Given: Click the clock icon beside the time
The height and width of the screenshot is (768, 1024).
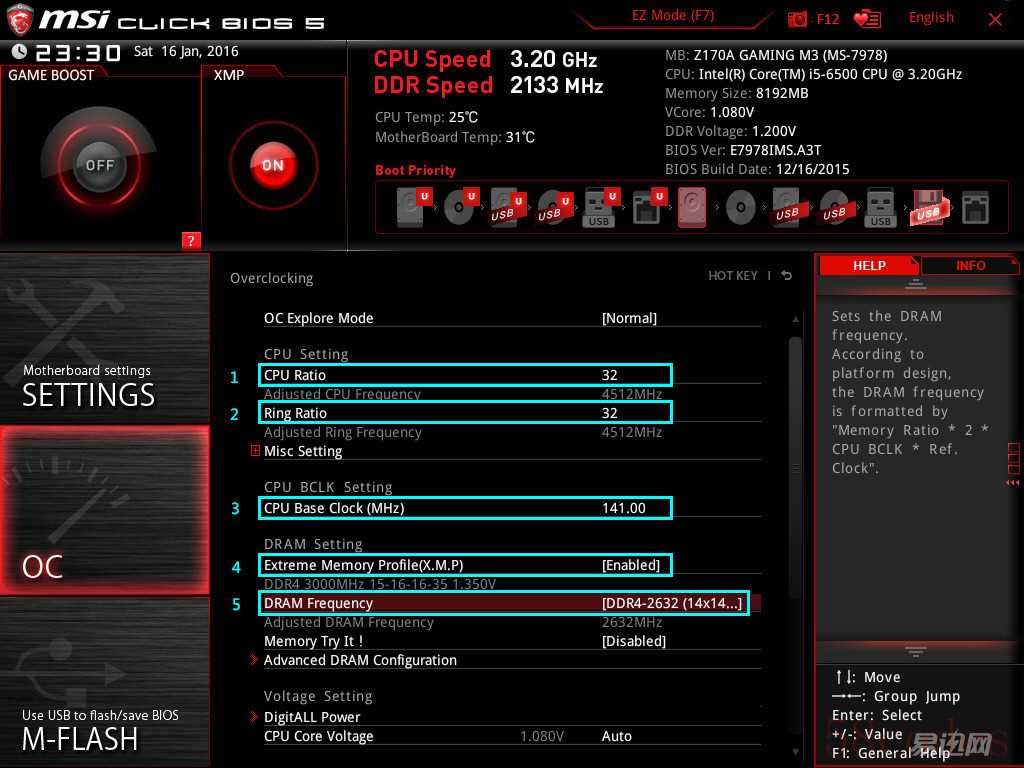Looking at the screenshot, I should [x=20, y=52].
